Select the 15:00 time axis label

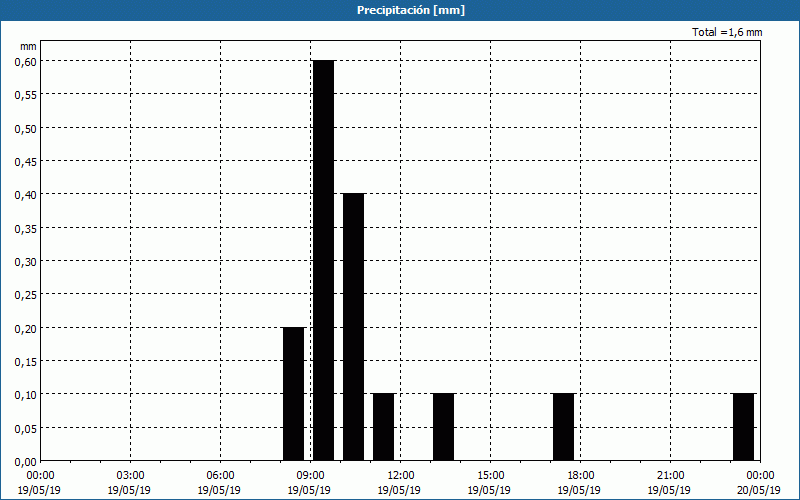pyautogui.click(x=490, y=476)
